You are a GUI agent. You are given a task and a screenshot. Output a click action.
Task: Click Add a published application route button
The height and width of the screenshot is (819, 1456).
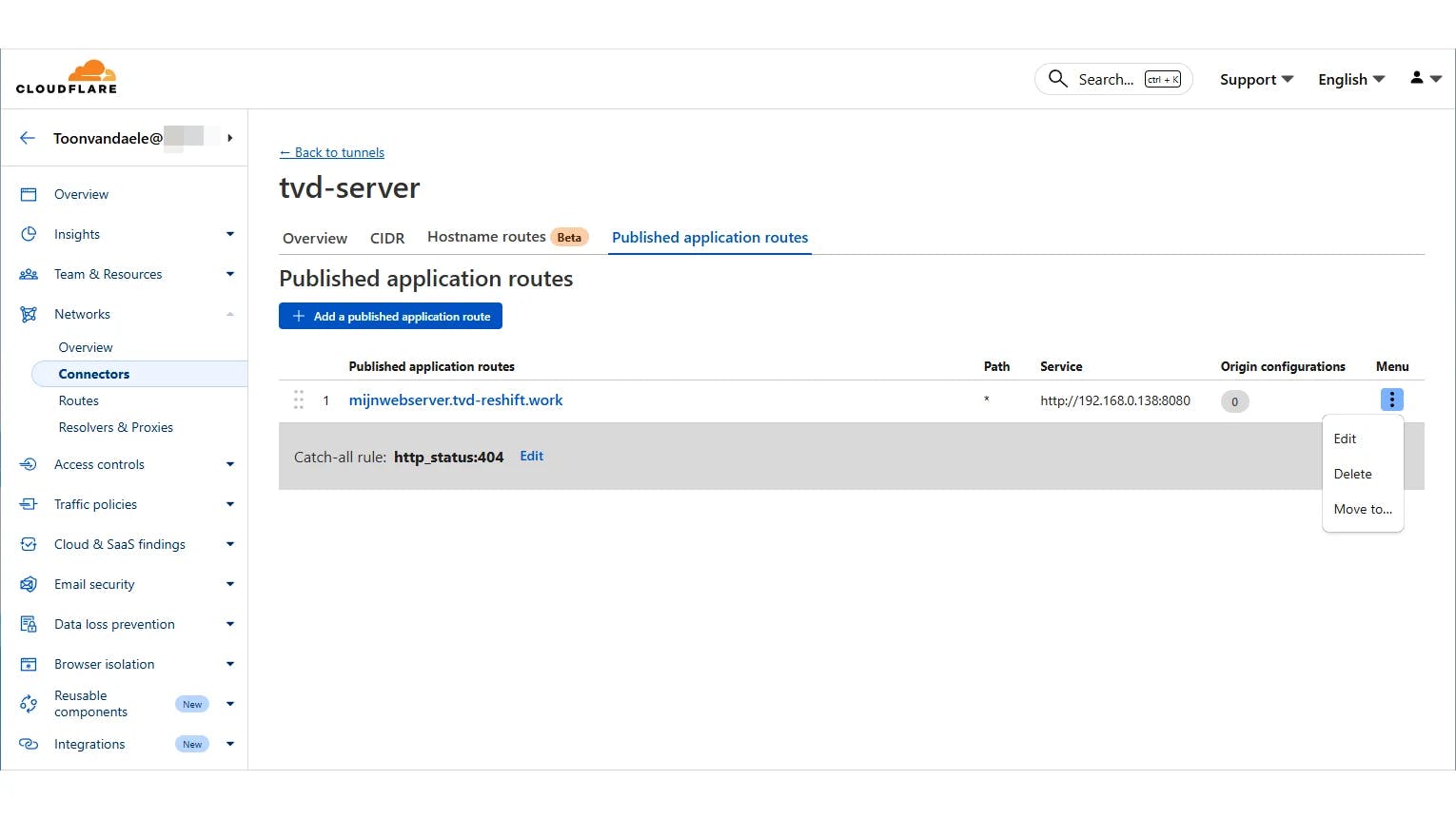390,317
